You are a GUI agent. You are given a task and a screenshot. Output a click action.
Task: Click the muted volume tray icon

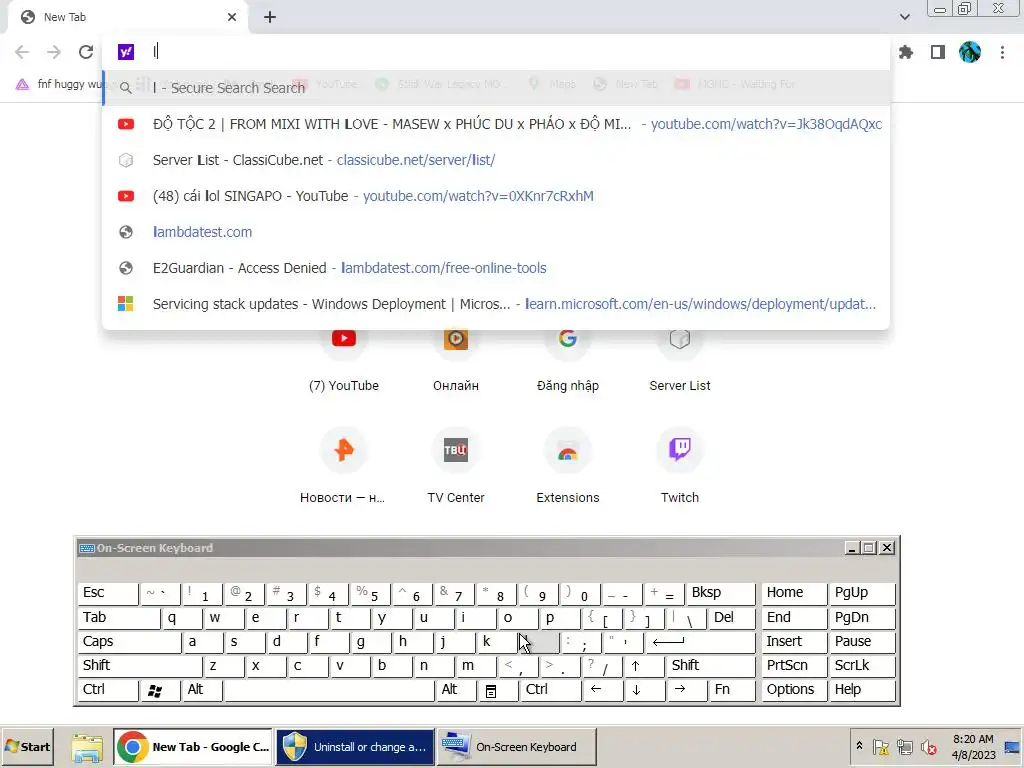(928, 746)
